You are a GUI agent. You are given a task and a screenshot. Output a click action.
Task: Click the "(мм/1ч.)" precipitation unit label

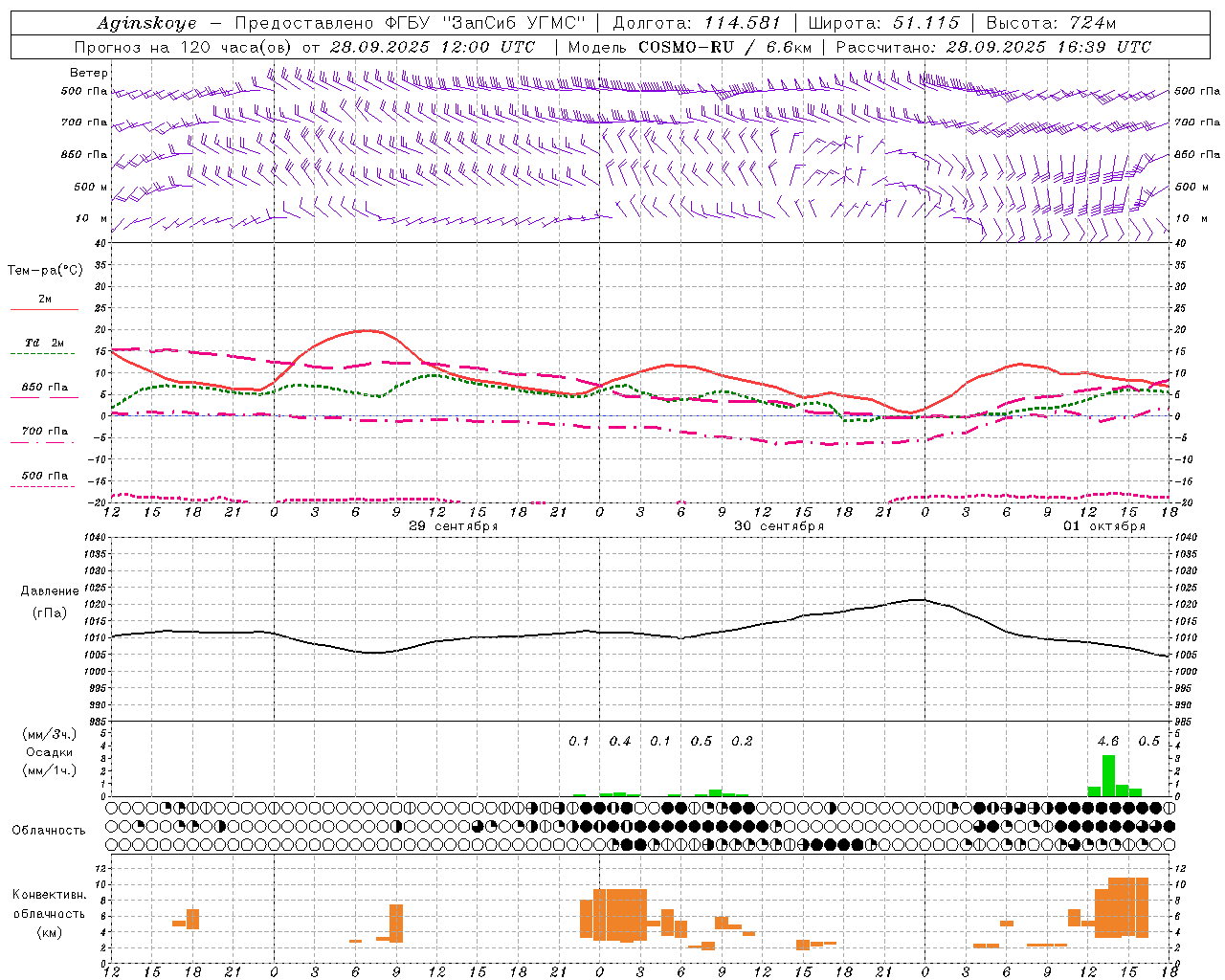pos(49,770)
